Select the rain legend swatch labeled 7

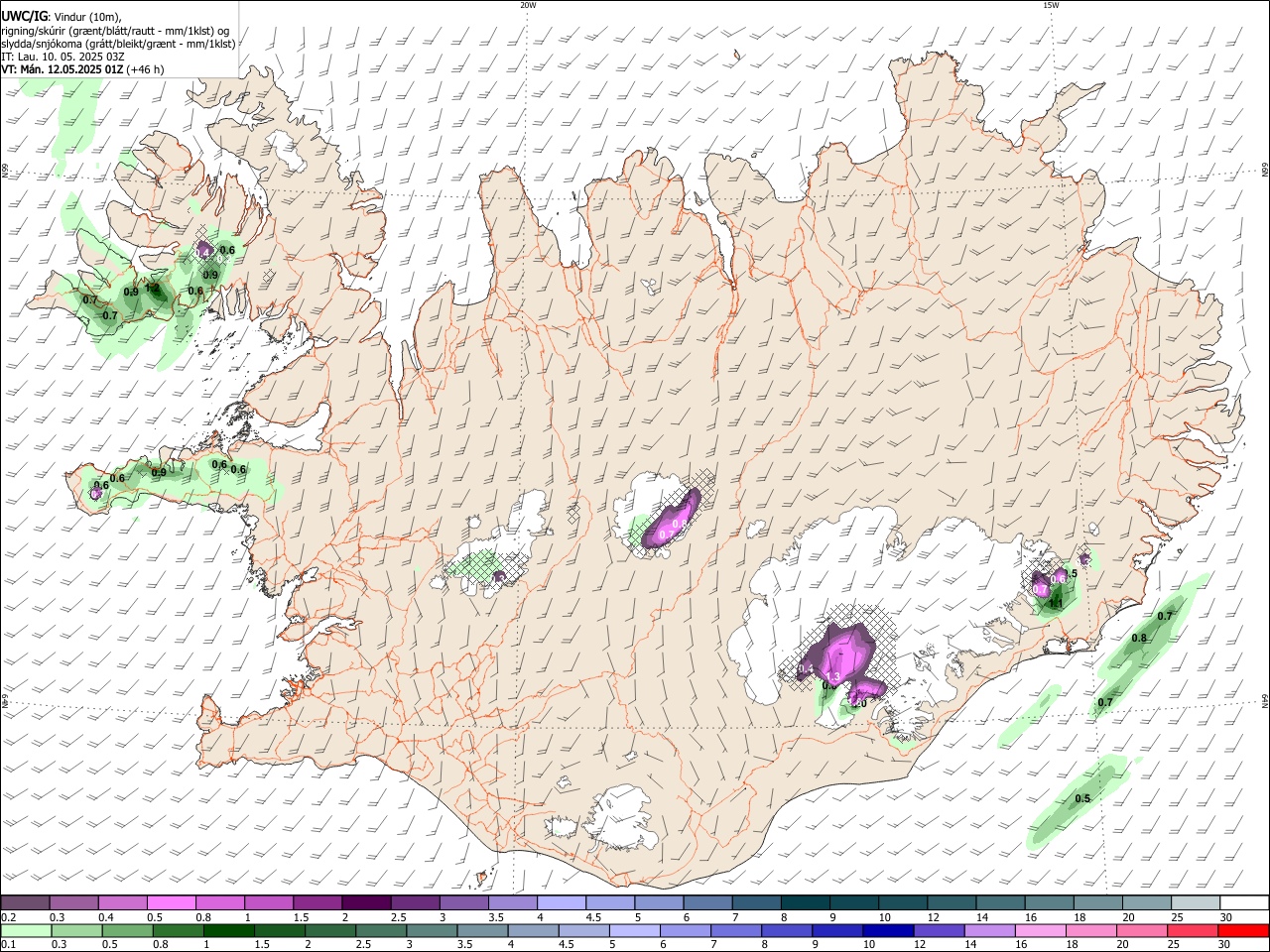click(x=736, y=930)
